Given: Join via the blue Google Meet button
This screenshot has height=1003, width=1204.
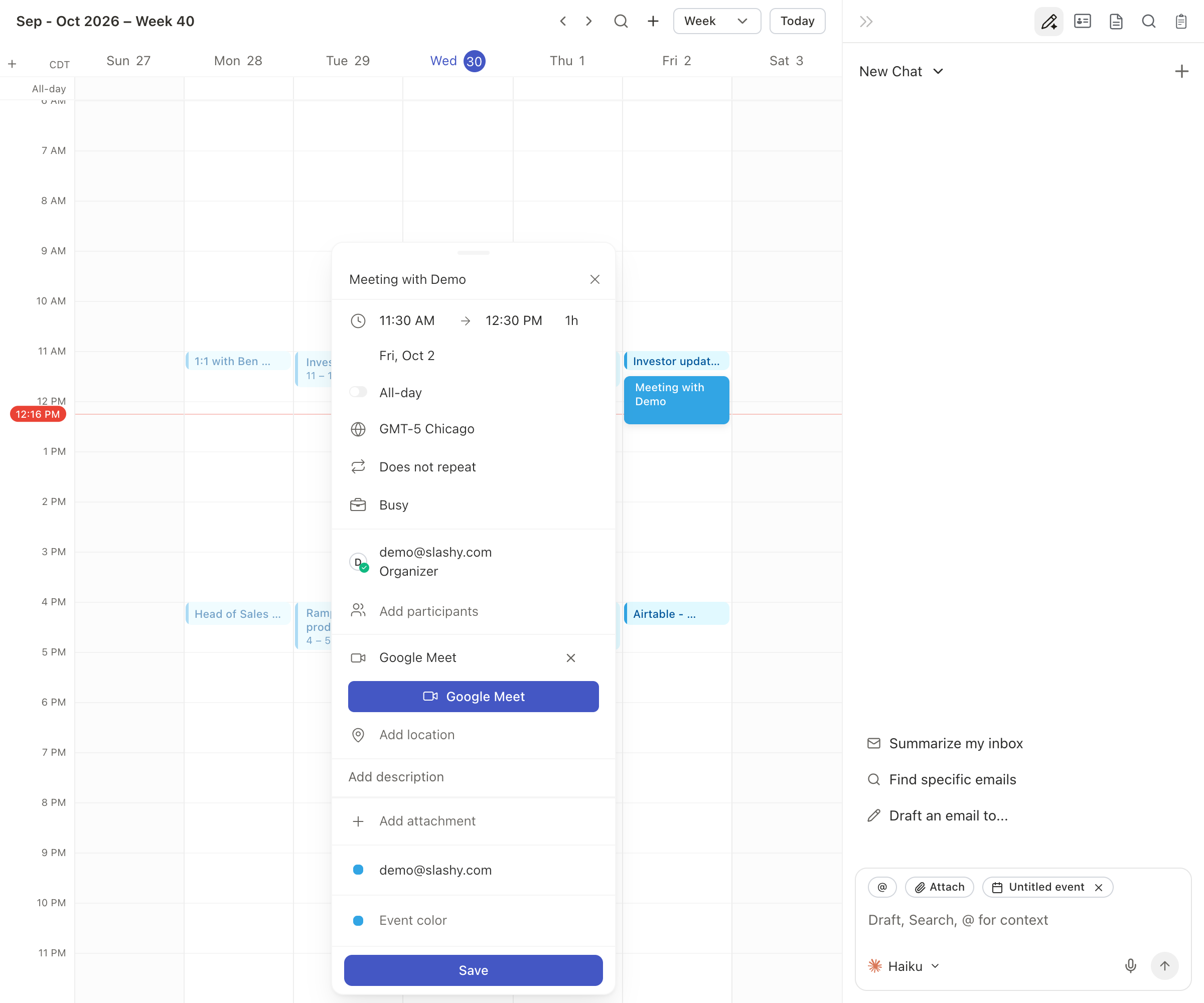Looking at the screenshot, I should pos(473,697).
